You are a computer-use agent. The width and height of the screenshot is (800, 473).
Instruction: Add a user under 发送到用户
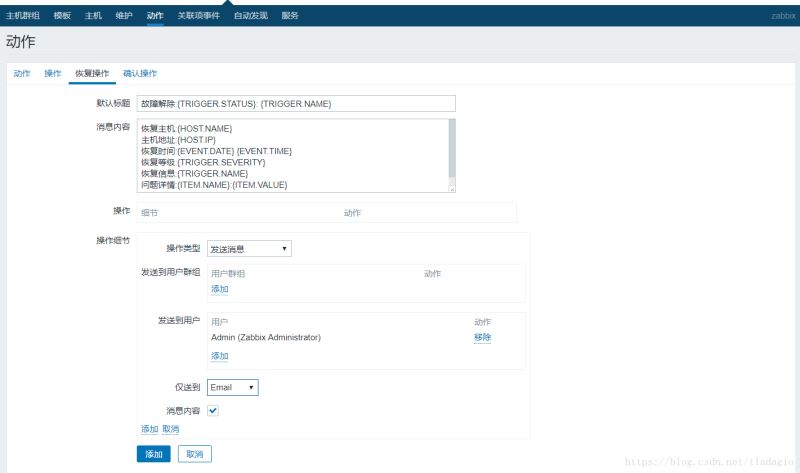(219, 356)
